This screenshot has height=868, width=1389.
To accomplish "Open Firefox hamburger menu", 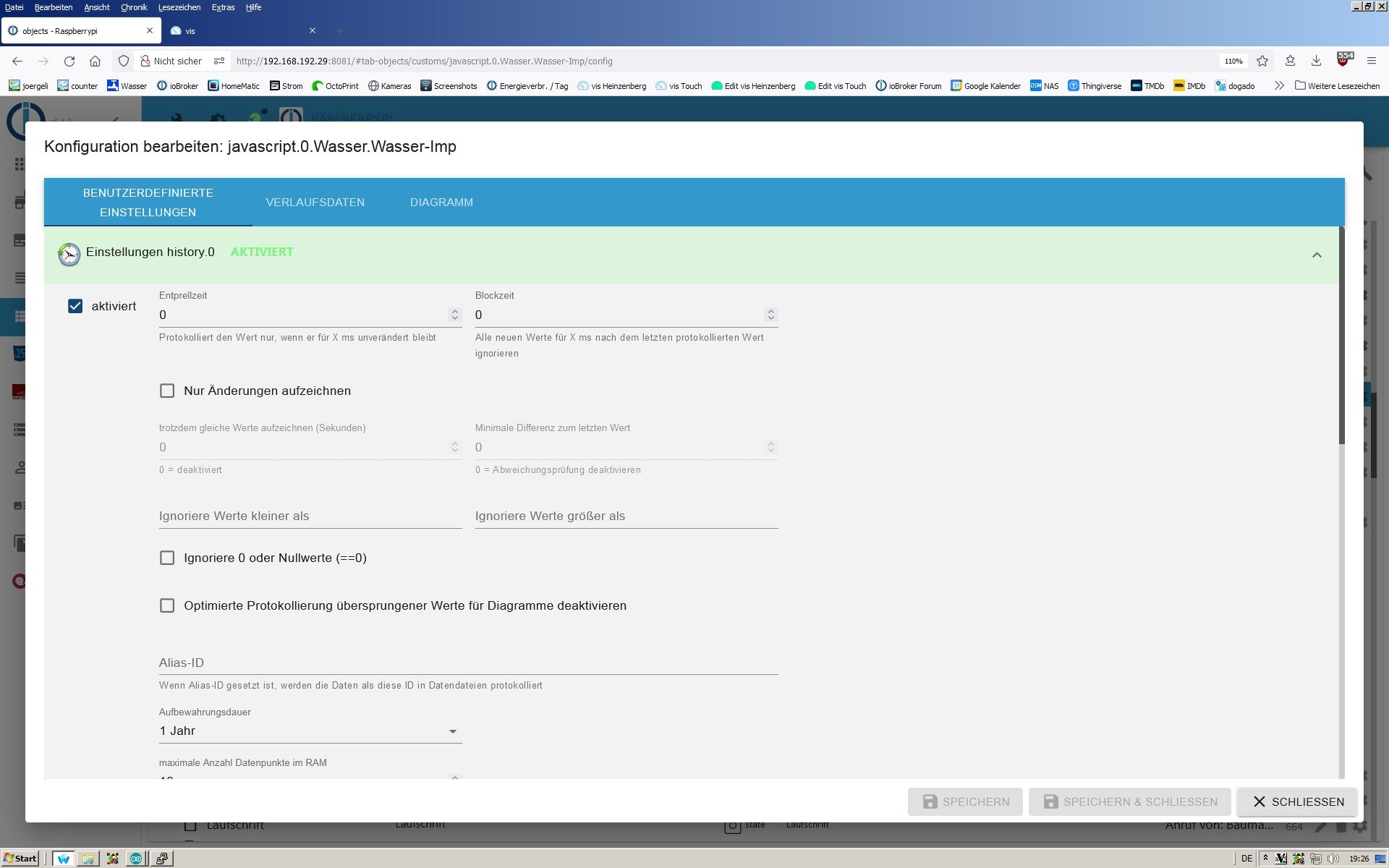I will 1371,61.
